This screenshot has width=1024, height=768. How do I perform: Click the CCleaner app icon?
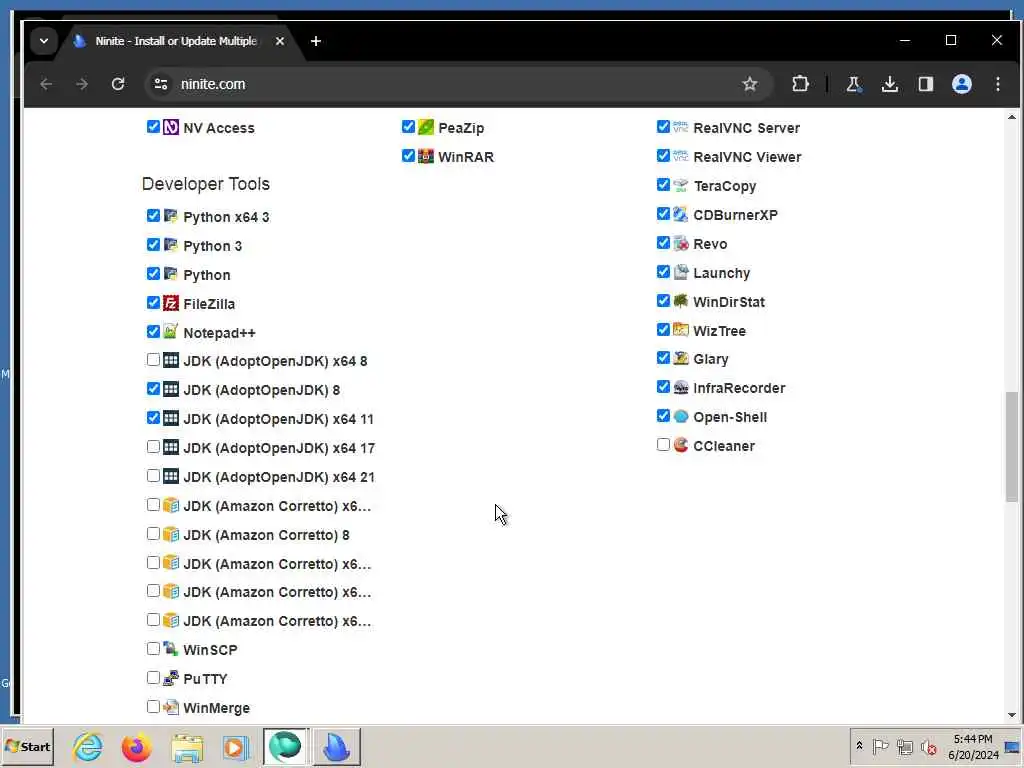coord(680,445)
